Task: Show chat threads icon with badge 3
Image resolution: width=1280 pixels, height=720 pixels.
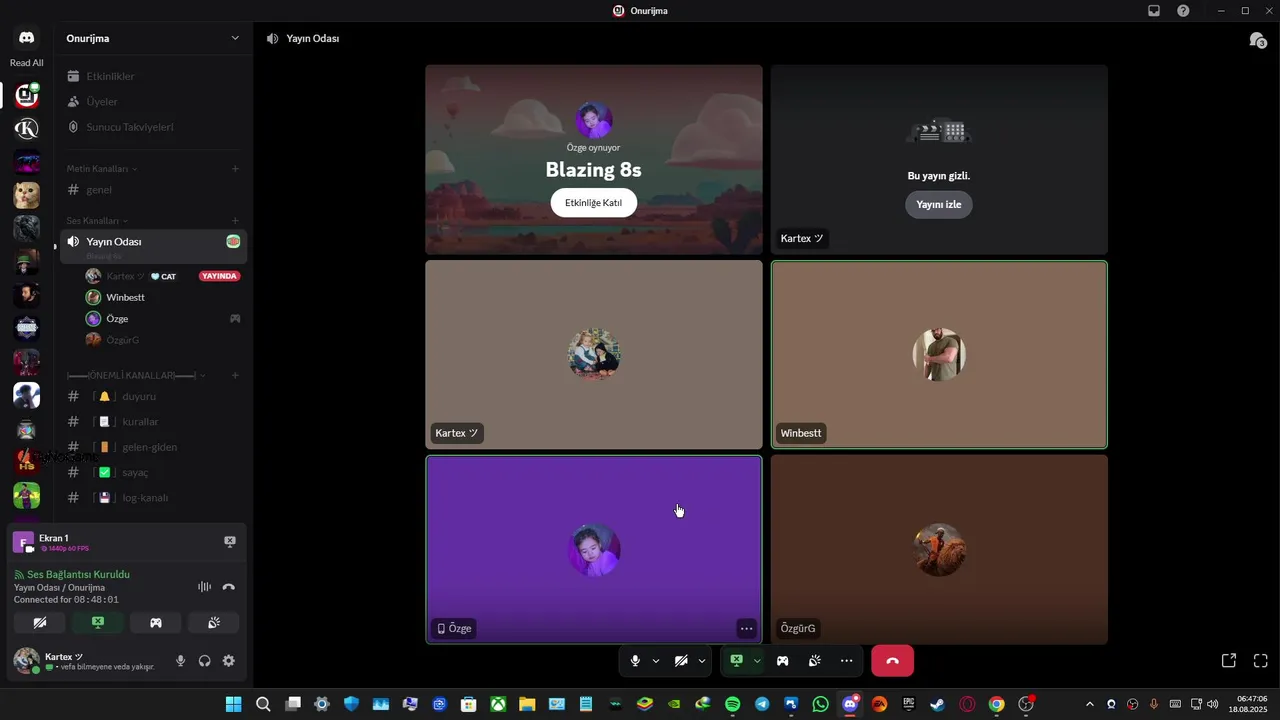Action: tap(1257, 39)
